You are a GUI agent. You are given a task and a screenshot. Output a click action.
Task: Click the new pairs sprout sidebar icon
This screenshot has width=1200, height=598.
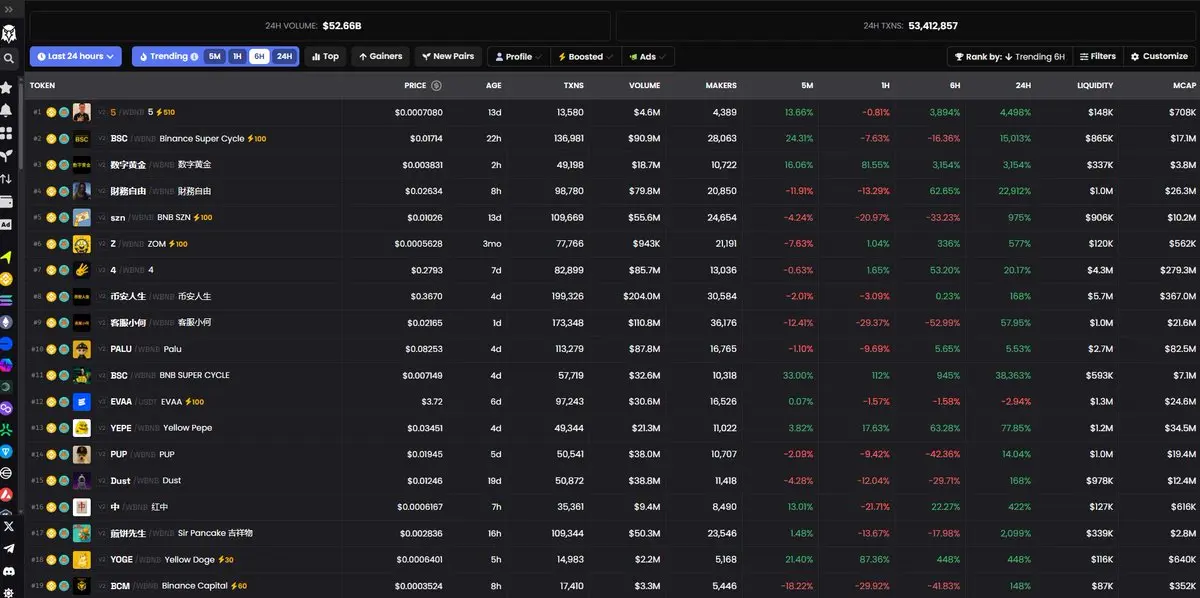pyautogui.click(x=7, y=156)
